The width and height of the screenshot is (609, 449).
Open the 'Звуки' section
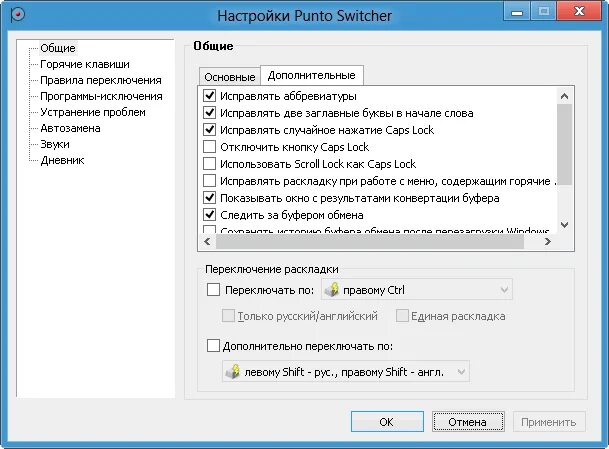coord(55,144)
